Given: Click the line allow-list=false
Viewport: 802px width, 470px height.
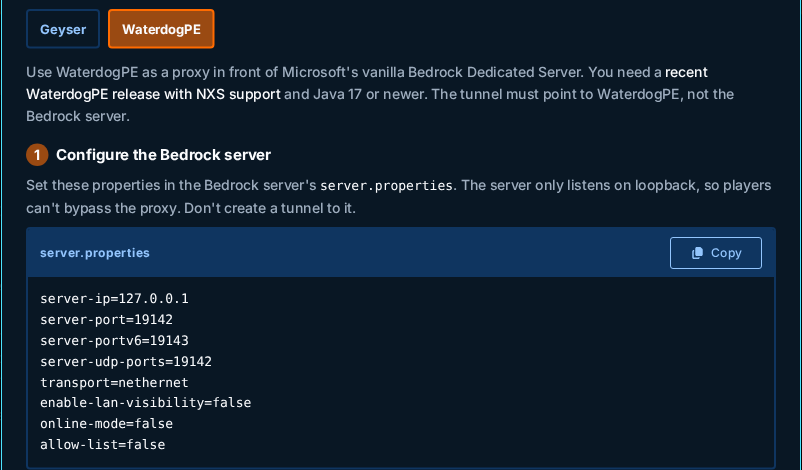Looking at the screenshot, I should click(102, 445).
